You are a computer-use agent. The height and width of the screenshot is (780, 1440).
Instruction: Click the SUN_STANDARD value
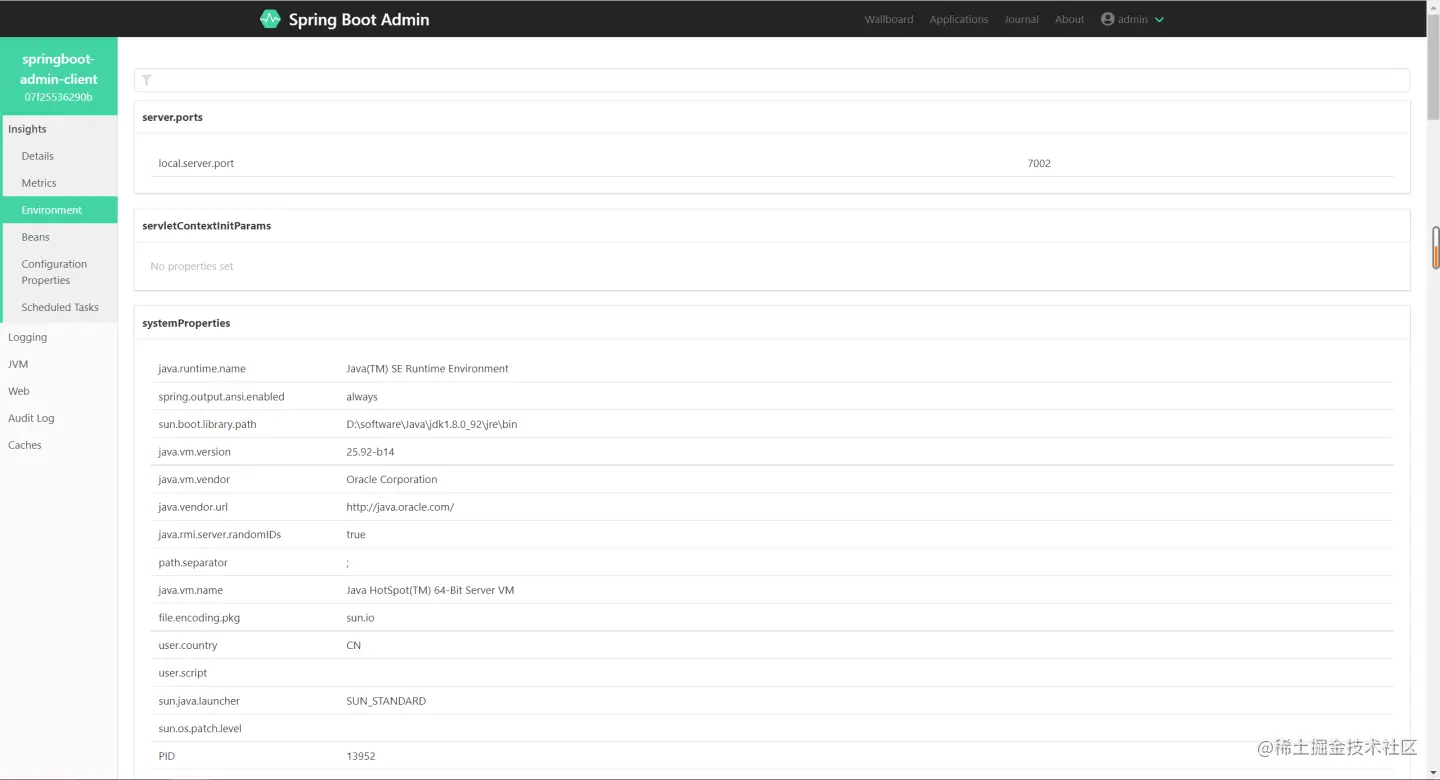point(386,701)
